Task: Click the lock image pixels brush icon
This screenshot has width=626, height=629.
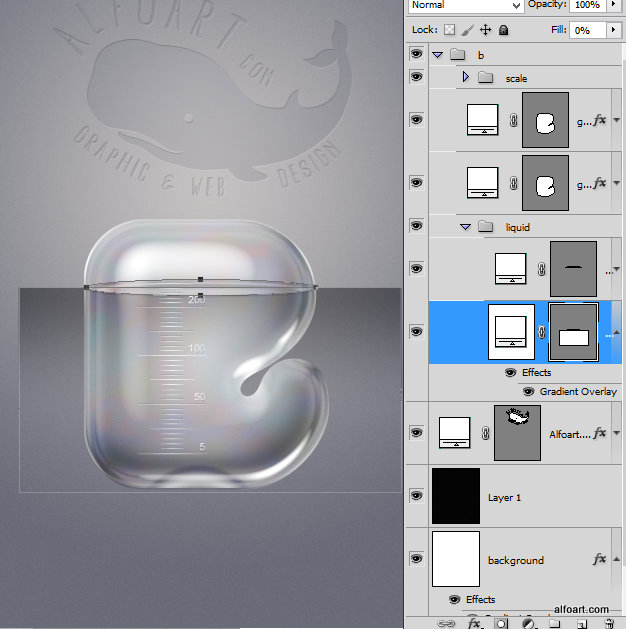Action: pos(466,30)
